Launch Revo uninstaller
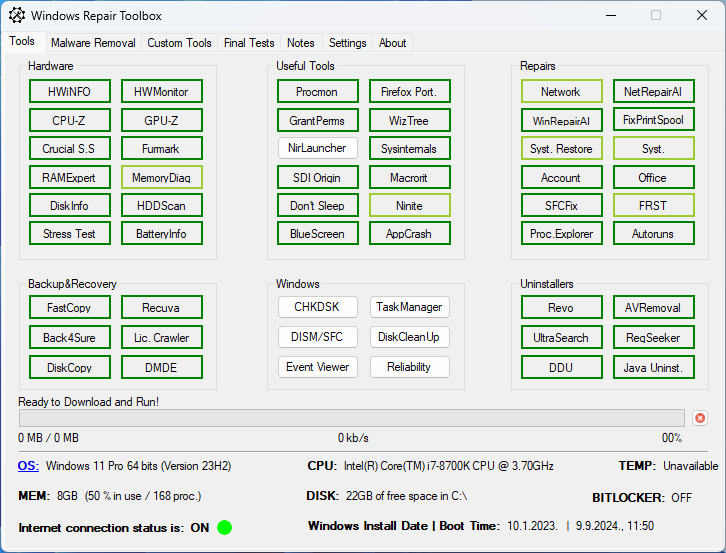The image size is (726, 553). click(x=562, y=307)
